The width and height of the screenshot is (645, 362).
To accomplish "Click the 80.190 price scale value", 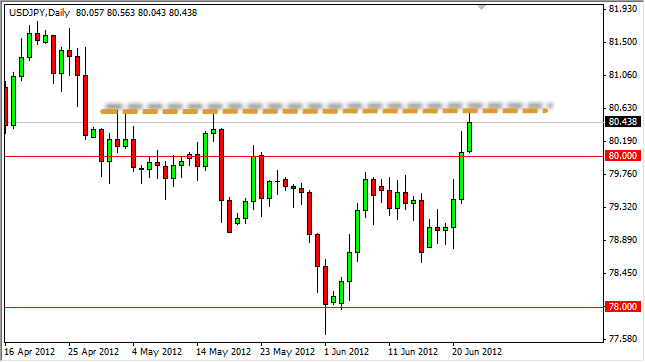I will coord(623,141).
